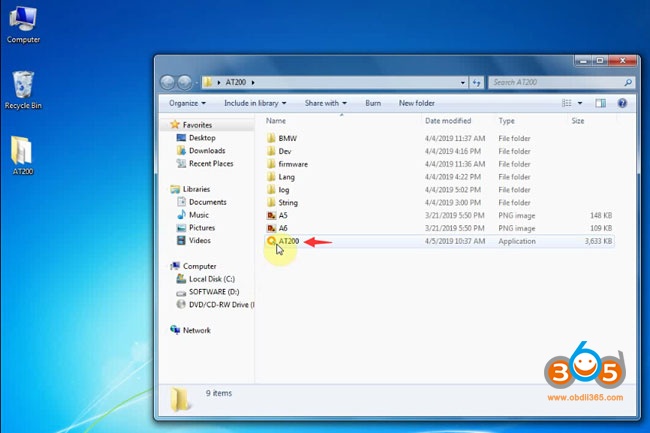Open the AT200 application file
This screenshot has width=650, height=433.
coord(288,241)
